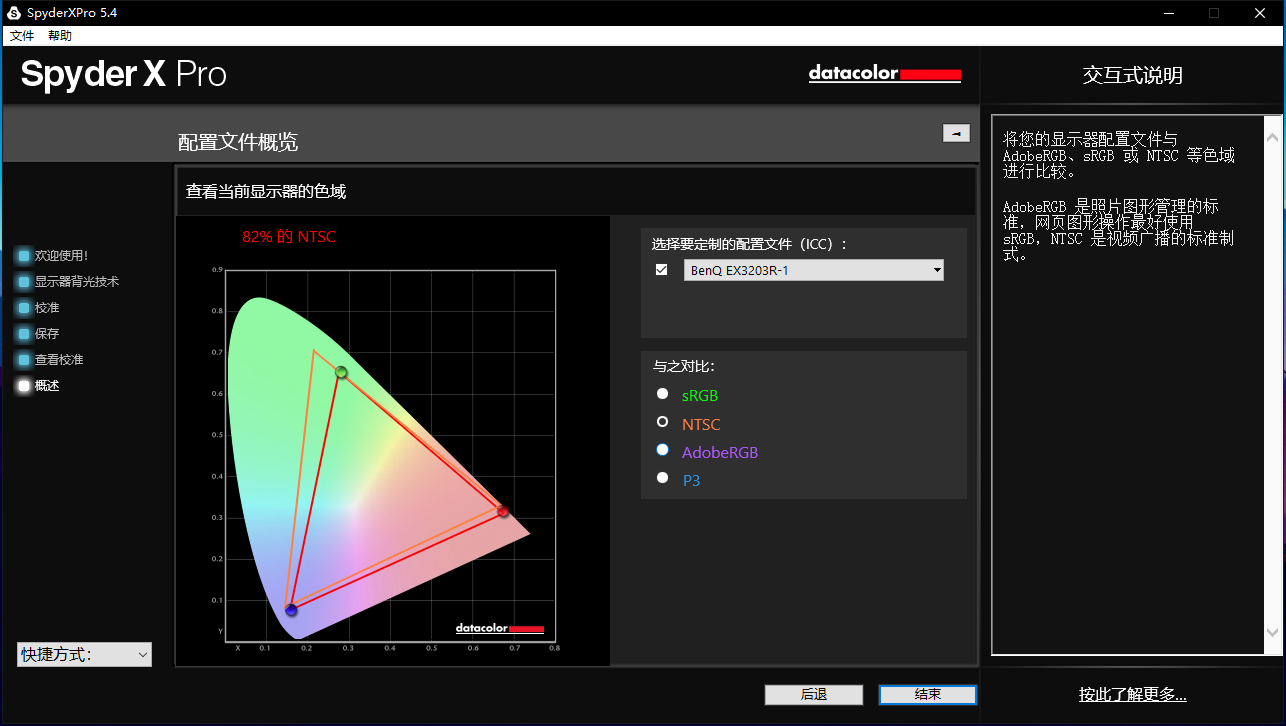Open the 按此了解更多... link
This screenshot has width=1286, height=726.
[1133, 695]
